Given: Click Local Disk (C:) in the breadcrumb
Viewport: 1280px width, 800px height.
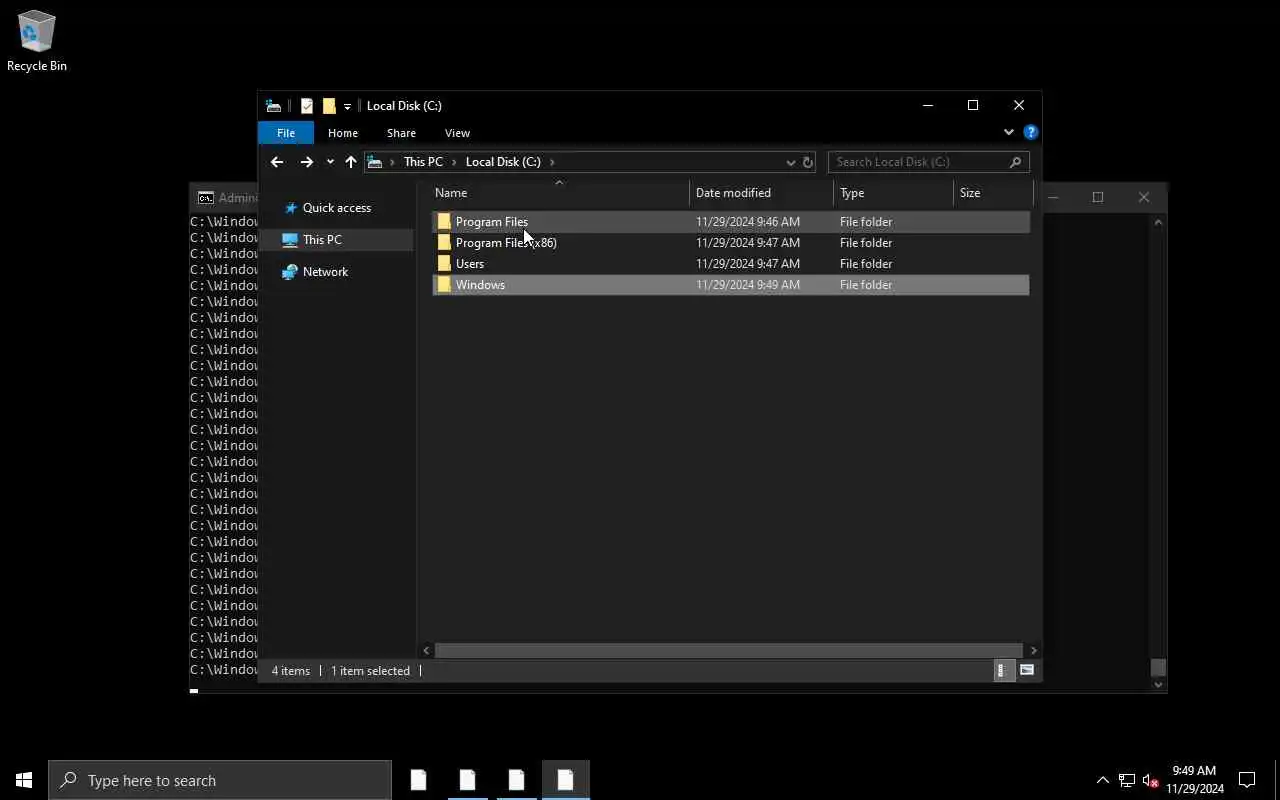Looking at the screenshot, I should 503,162.
